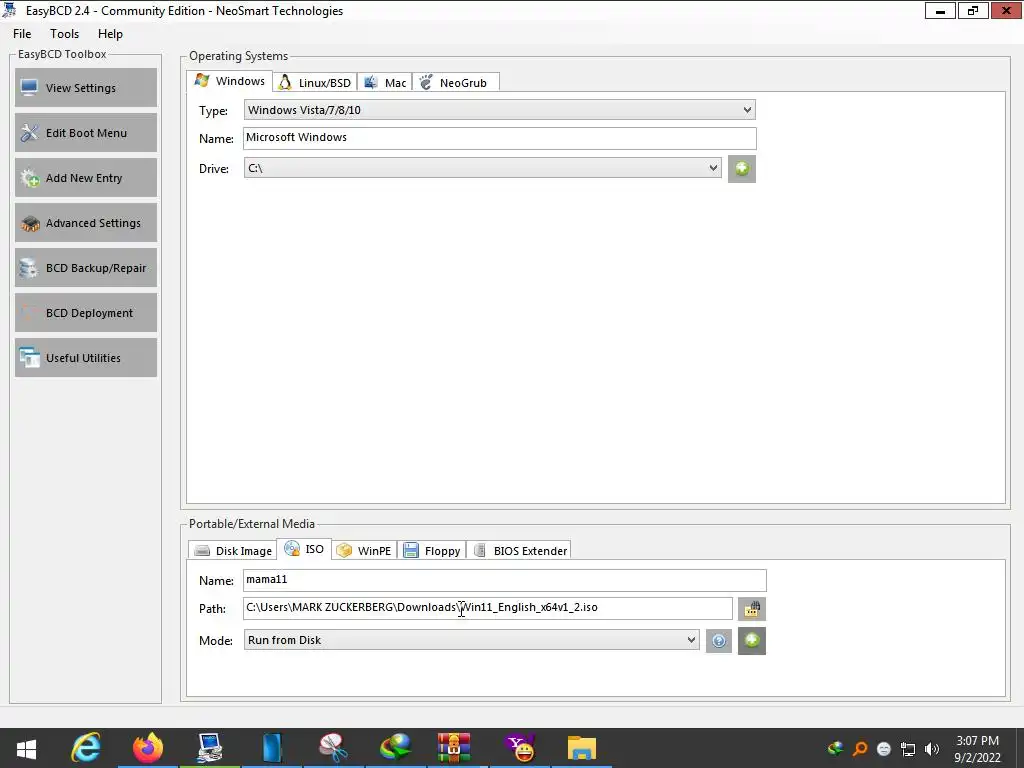Open View Settings in the toolbox
Image resolution: width=1024 pixels, height=768 pixels.
(86, 88)
